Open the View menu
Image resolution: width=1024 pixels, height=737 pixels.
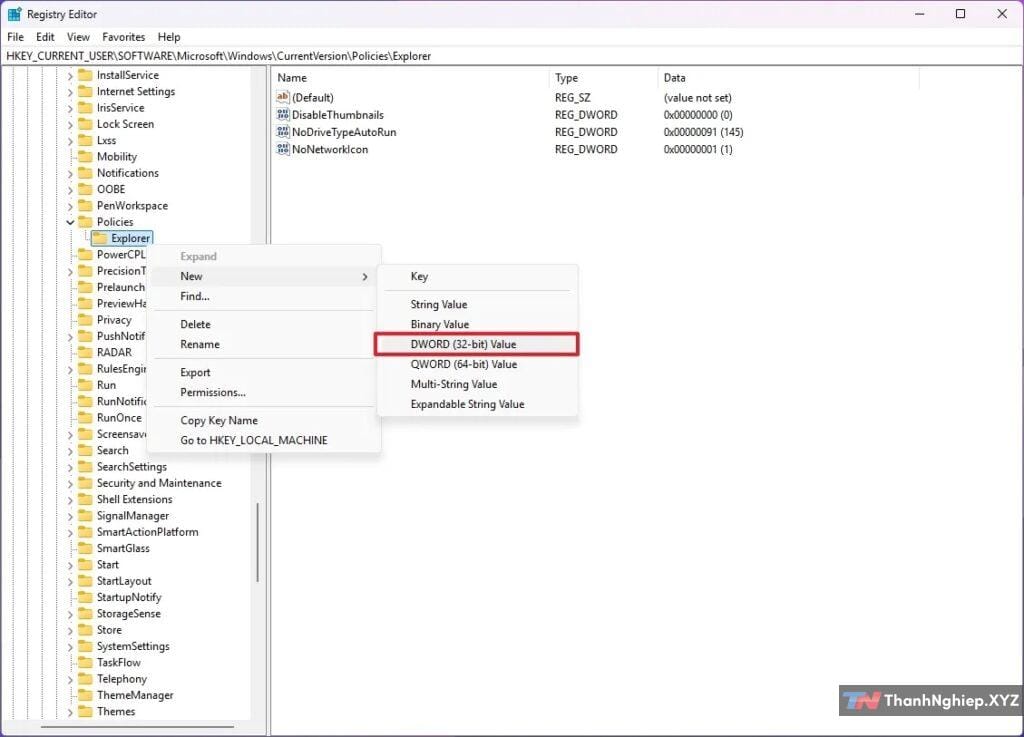[x=78, y=37]
